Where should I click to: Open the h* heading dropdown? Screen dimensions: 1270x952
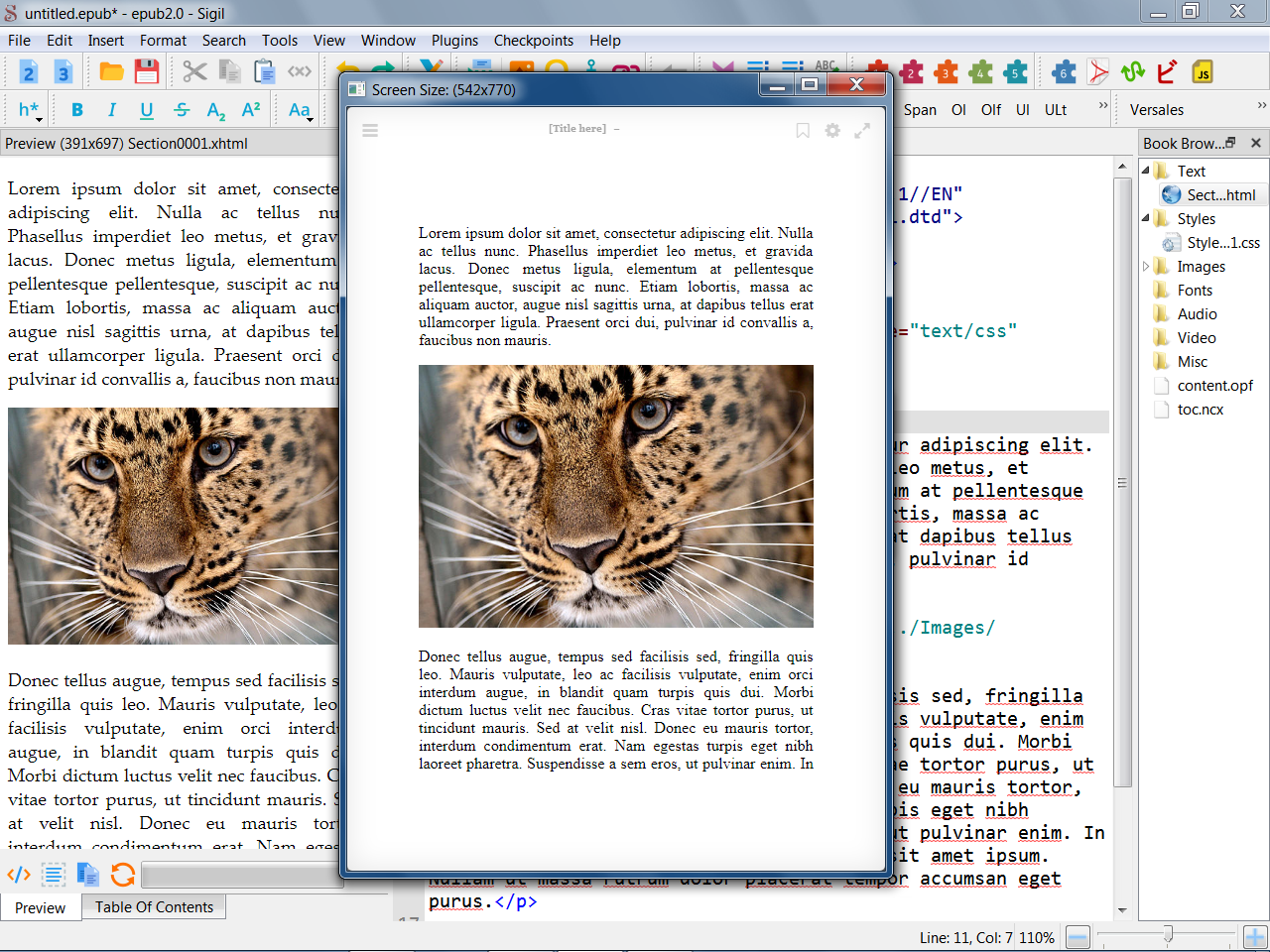pyautogui.click(x=30, y=110)
